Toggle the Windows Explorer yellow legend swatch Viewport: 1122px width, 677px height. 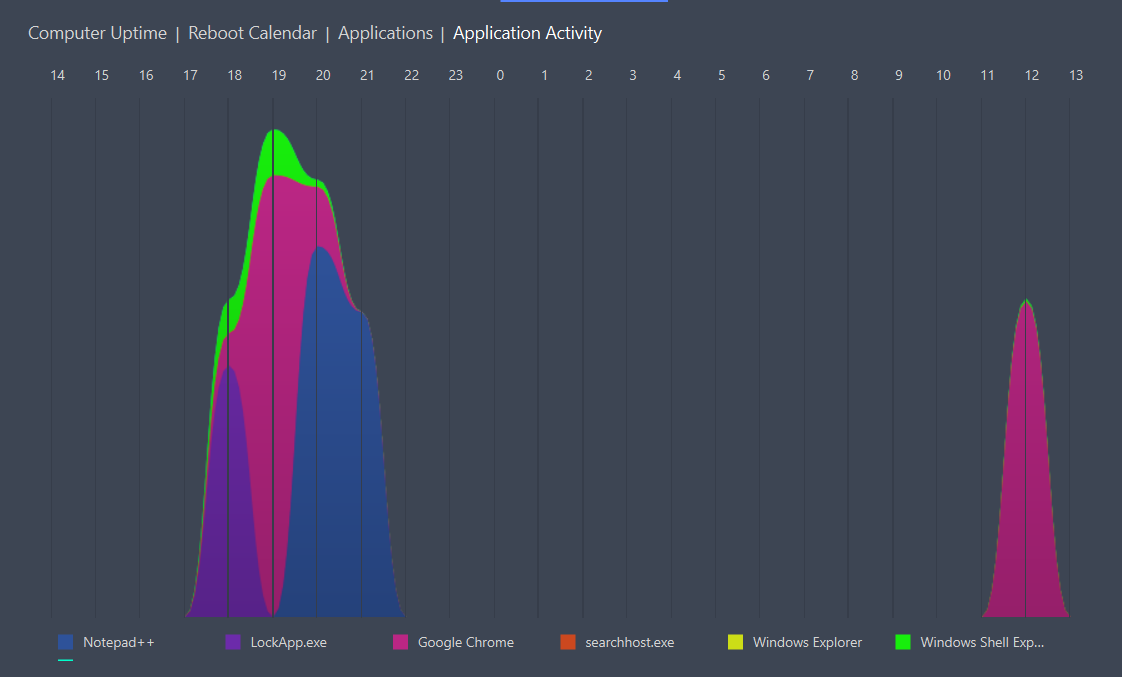click(x=736, y=642)
